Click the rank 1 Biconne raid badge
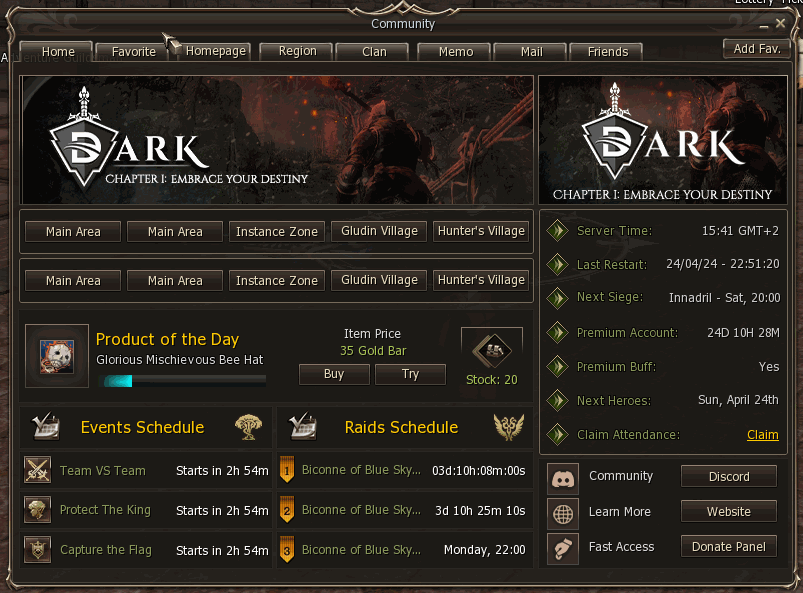The height and width of the screenshot is (593, 803). click(x=287, y=470)
